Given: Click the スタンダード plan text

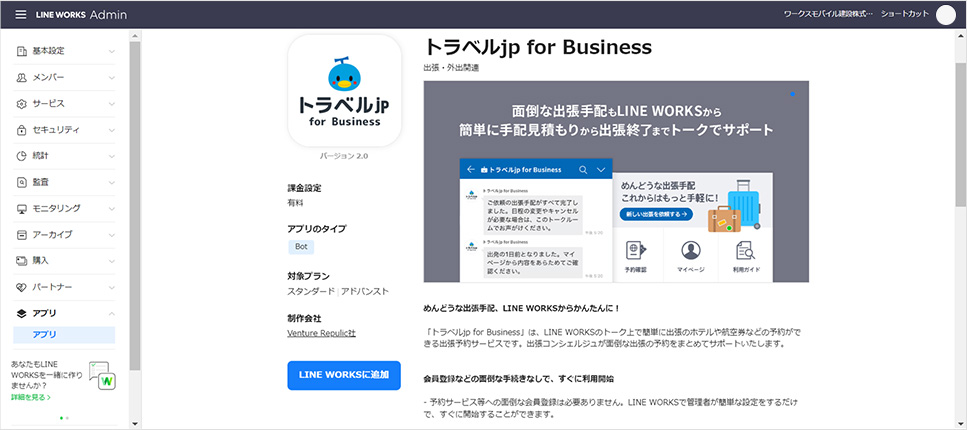Looking at the screenshot, I should pyautogui.click(x=311, y=291).
